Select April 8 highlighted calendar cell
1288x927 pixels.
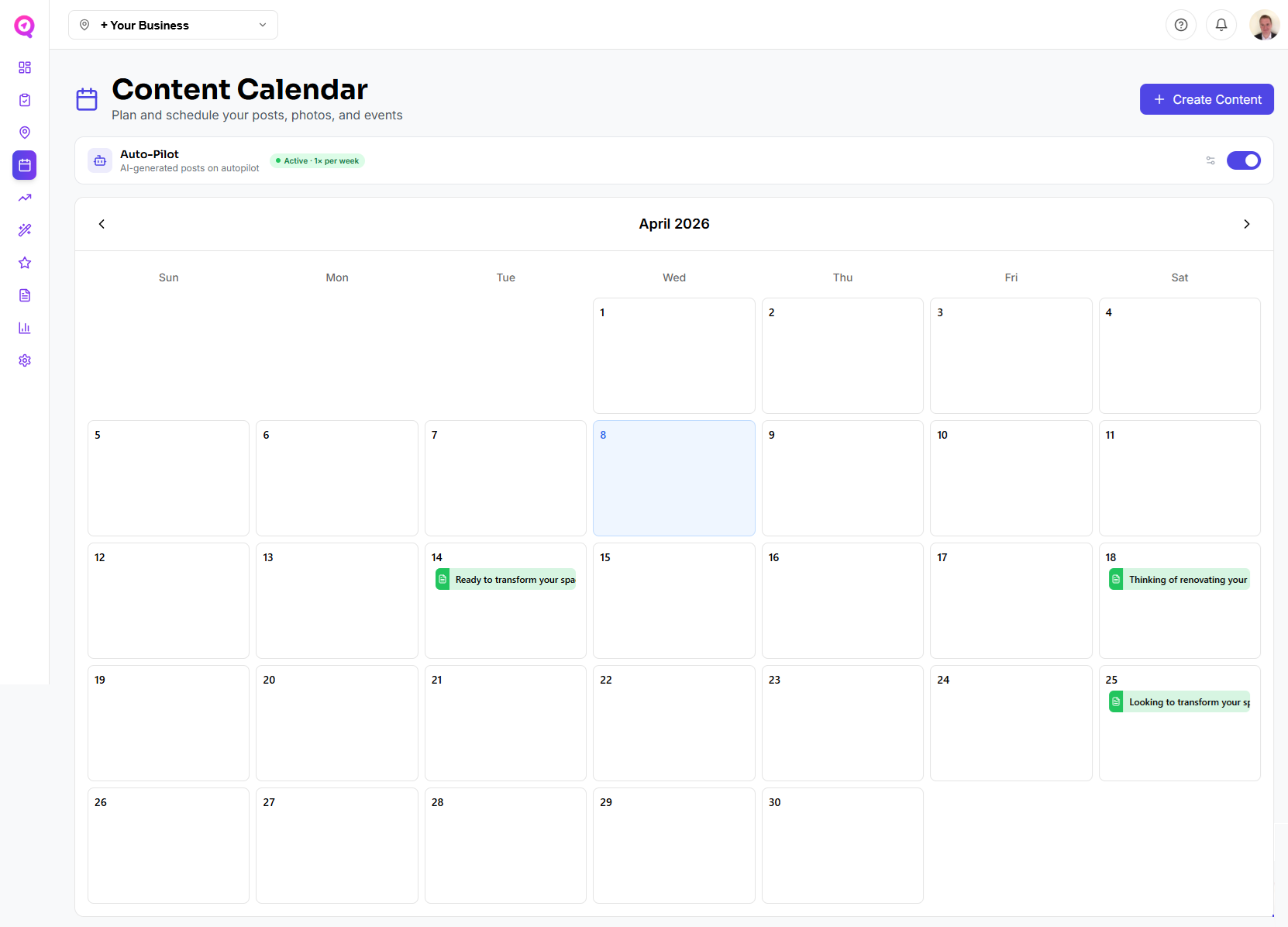coord(673,477)
